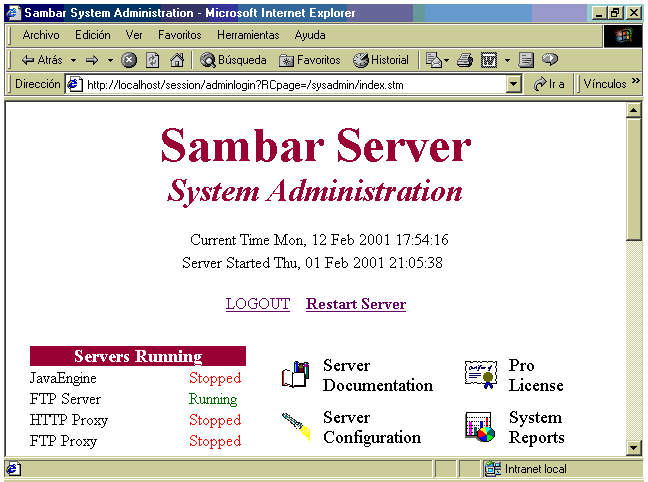
Task: Open the Ayuda menu
Action: click(310, 35)
